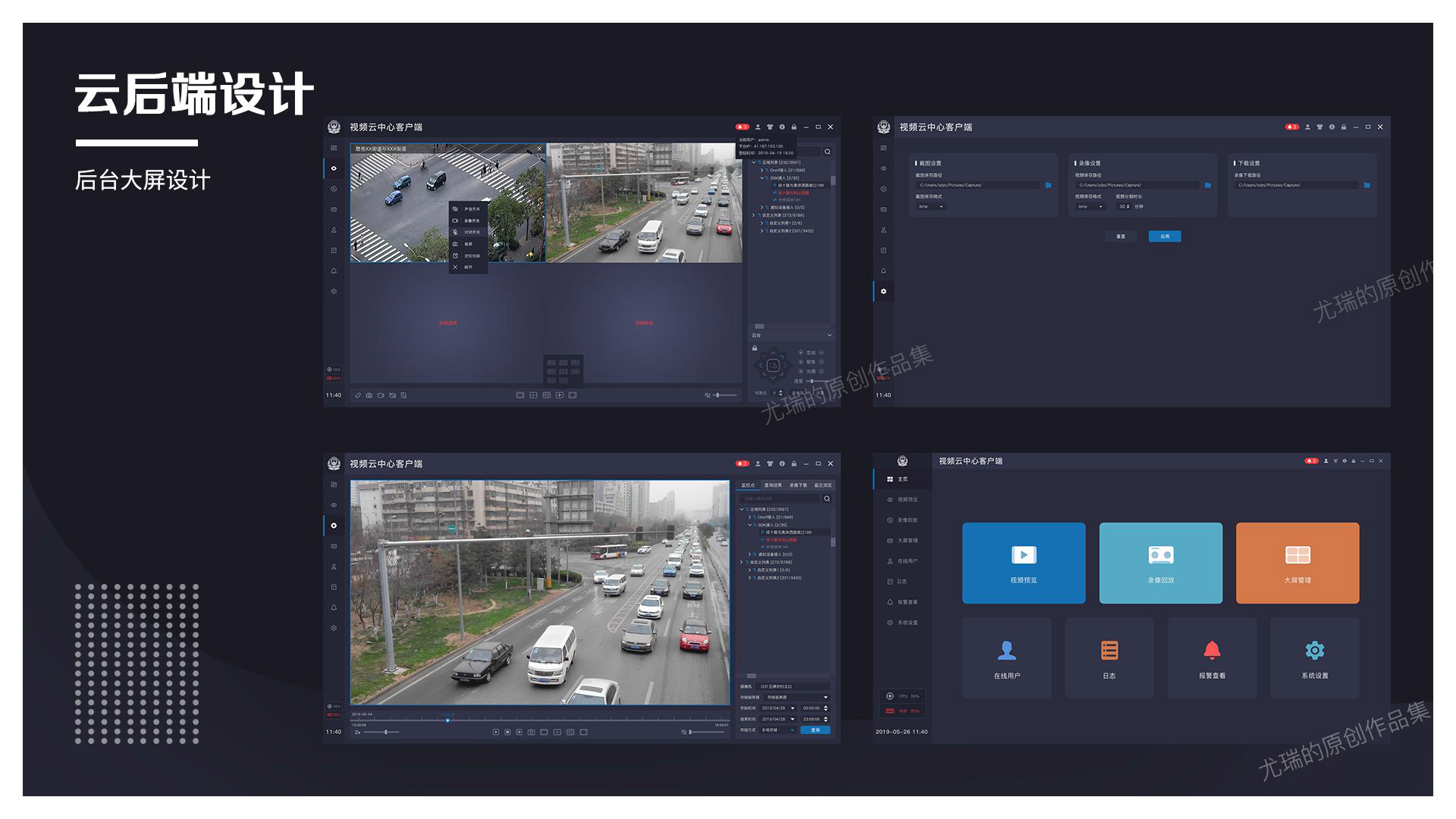Click the red alarm badge in live preview title bar
Image resolution: width=1456 pixels, height=819 pixels.
(742, 127)
